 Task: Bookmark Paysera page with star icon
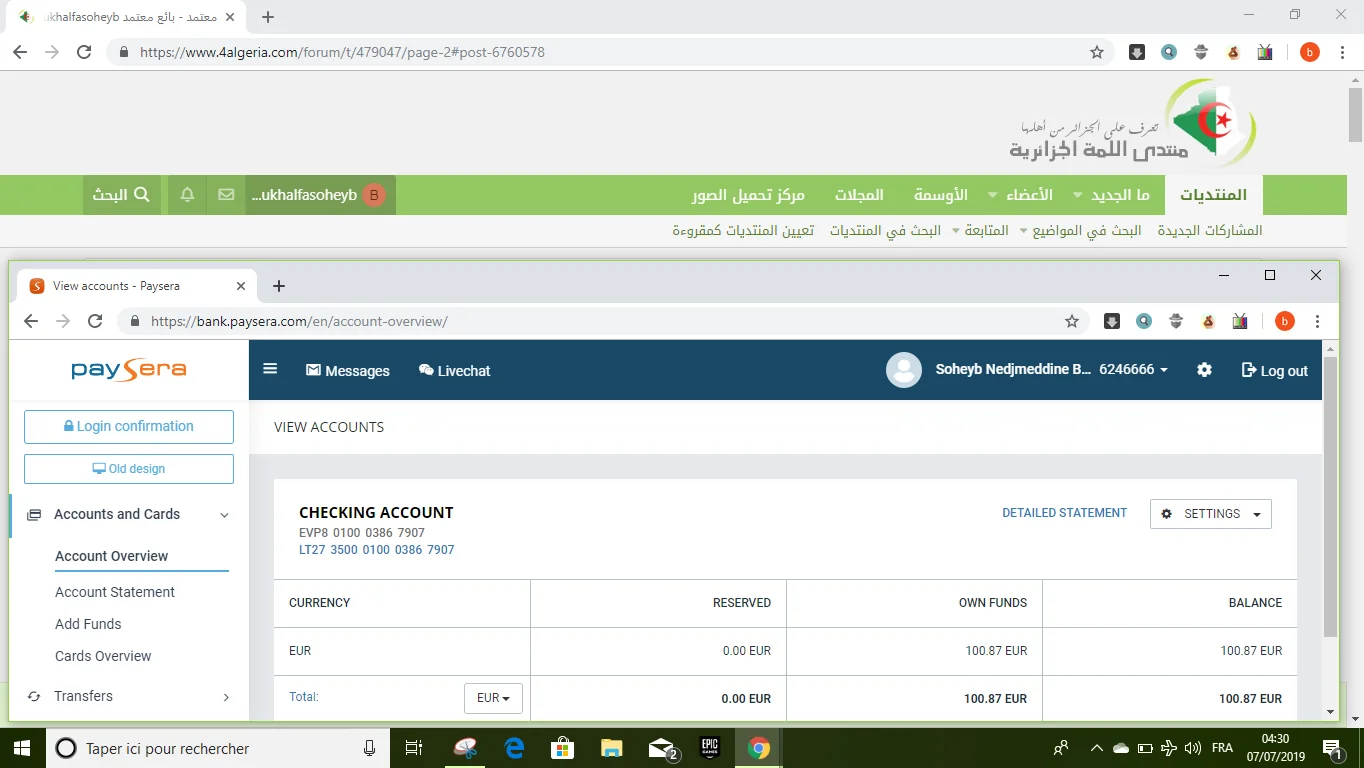[1072, 321]
